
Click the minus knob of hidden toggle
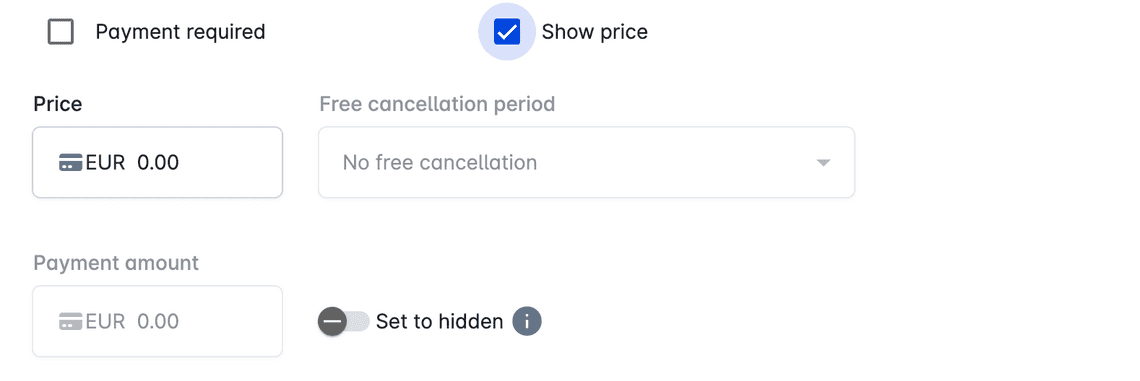coord(332,321)
